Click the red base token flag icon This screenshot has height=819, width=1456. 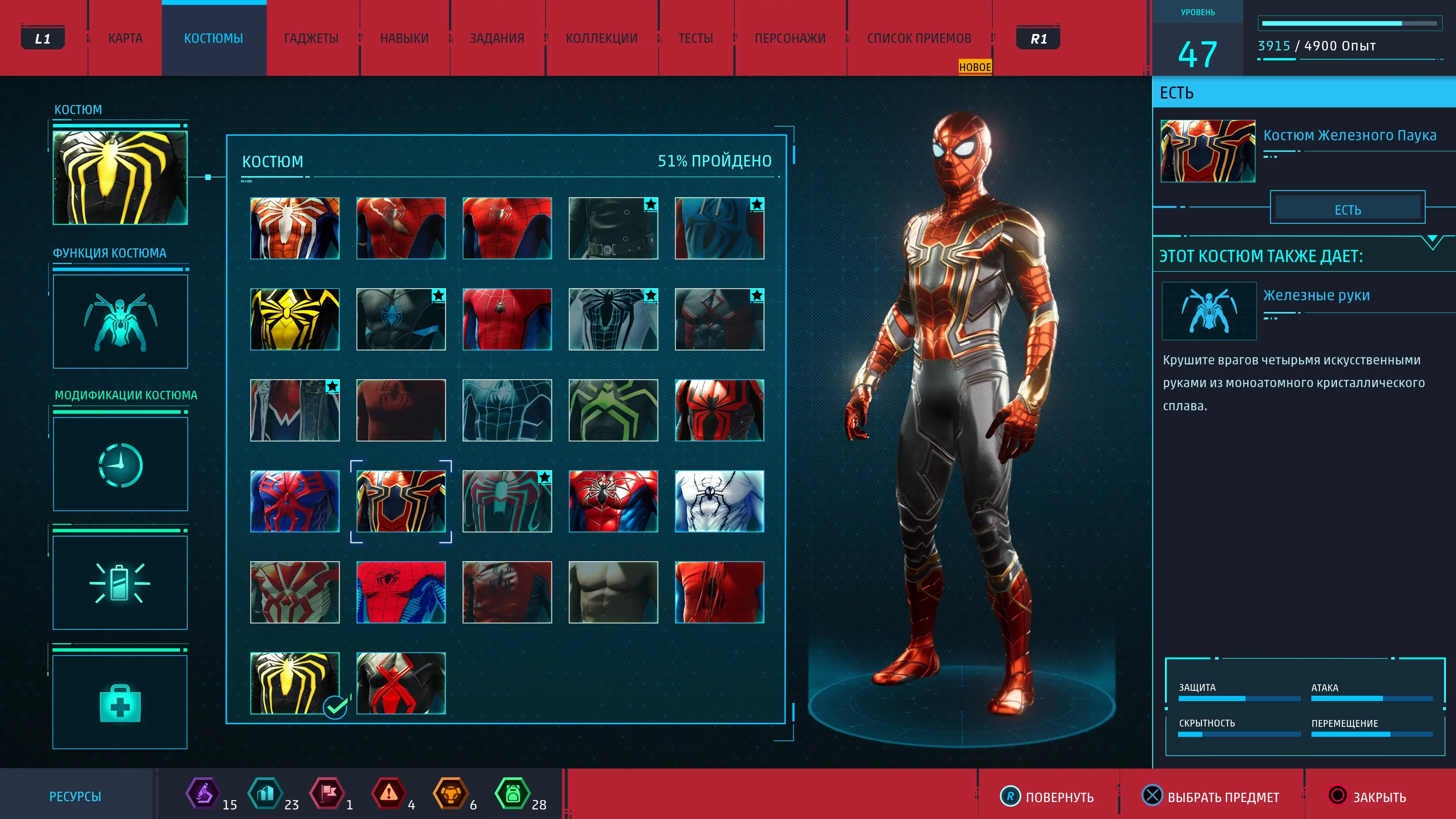327,794
